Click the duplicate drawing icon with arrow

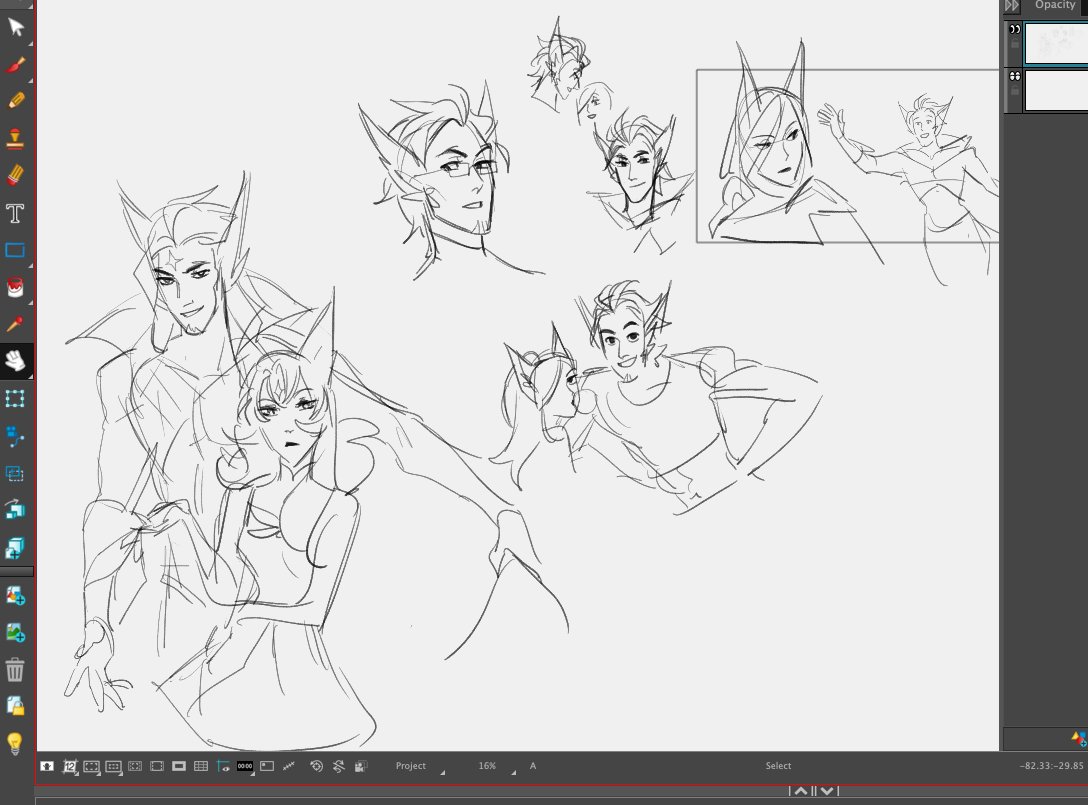15,510
